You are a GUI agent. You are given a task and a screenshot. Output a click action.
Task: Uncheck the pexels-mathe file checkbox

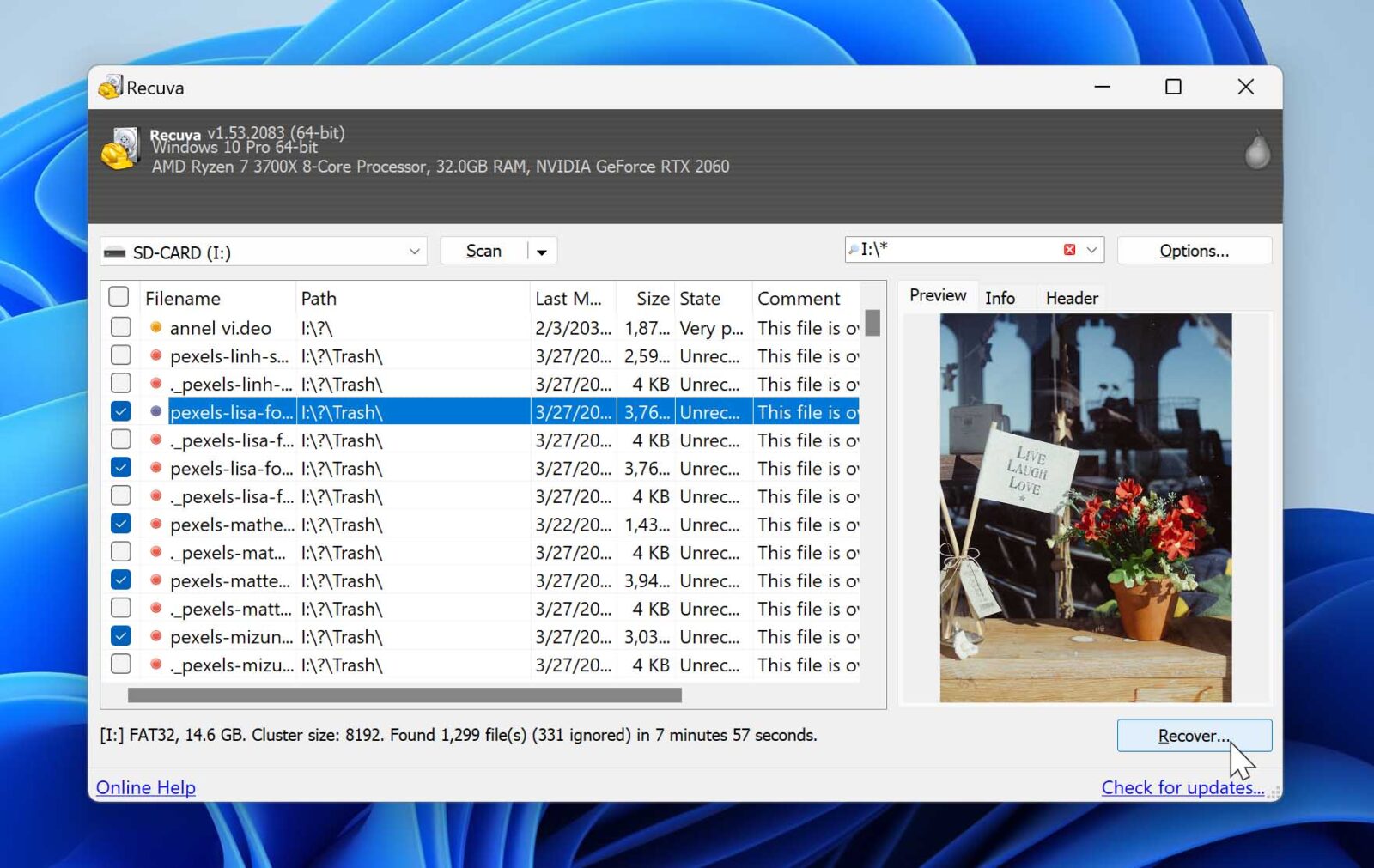point(120,522)
